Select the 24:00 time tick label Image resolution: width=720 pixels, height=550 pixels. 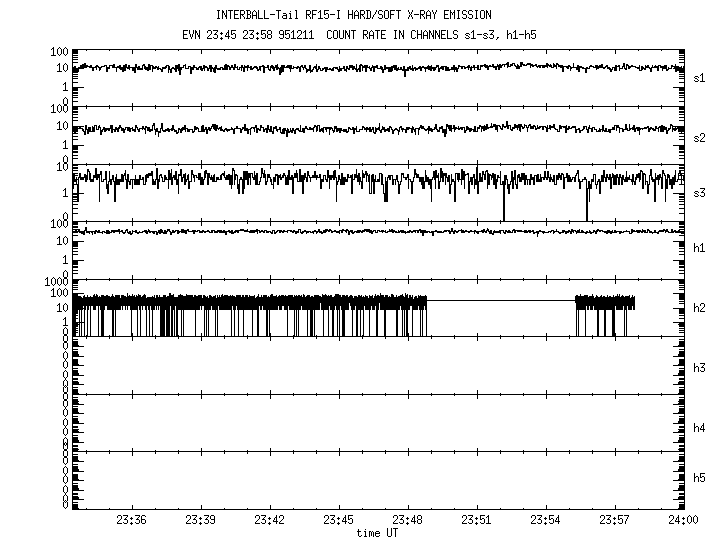[684, 520]
